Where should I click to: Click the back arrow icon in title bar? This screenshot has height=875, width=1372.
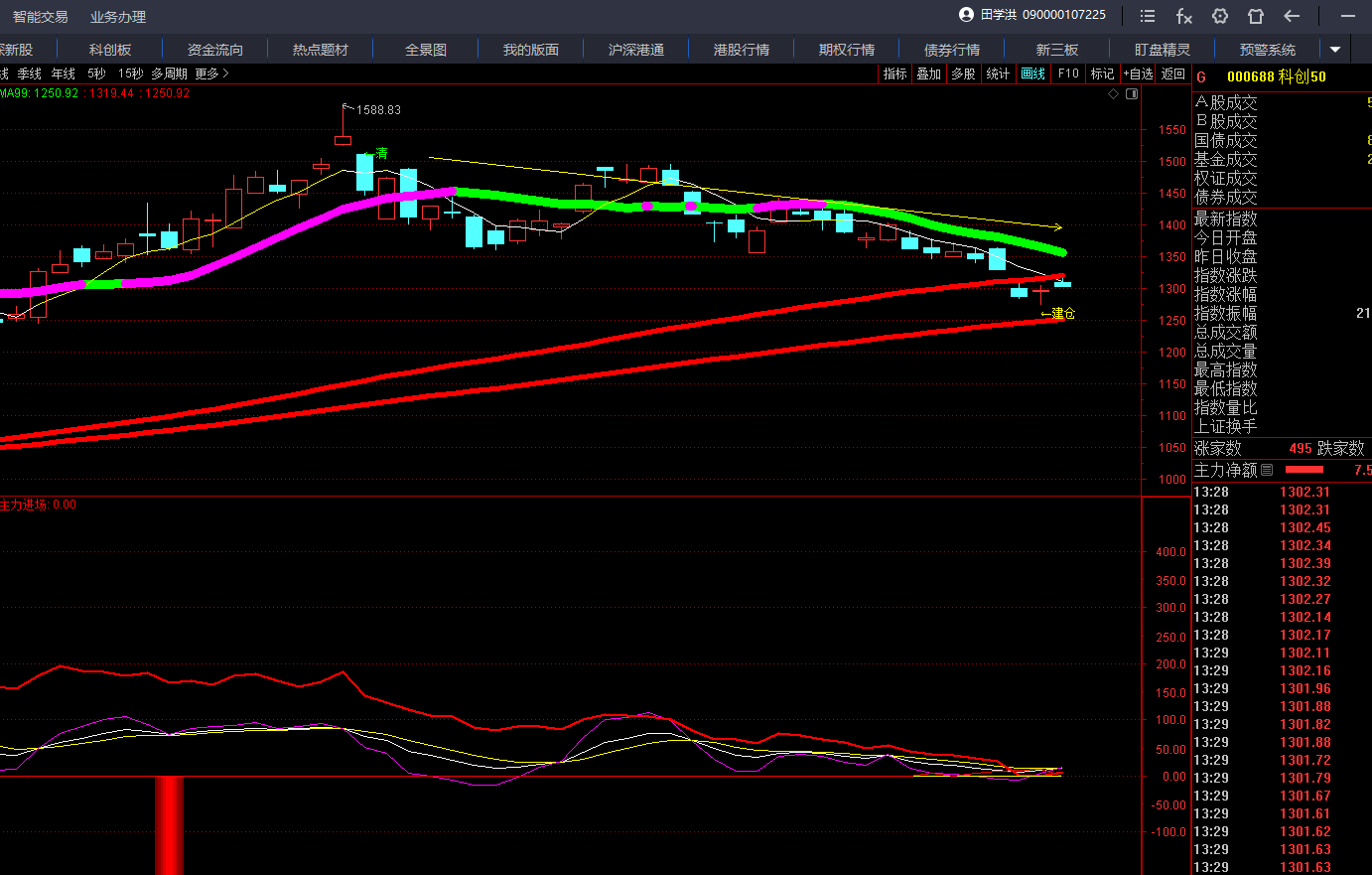(1292, 16)
